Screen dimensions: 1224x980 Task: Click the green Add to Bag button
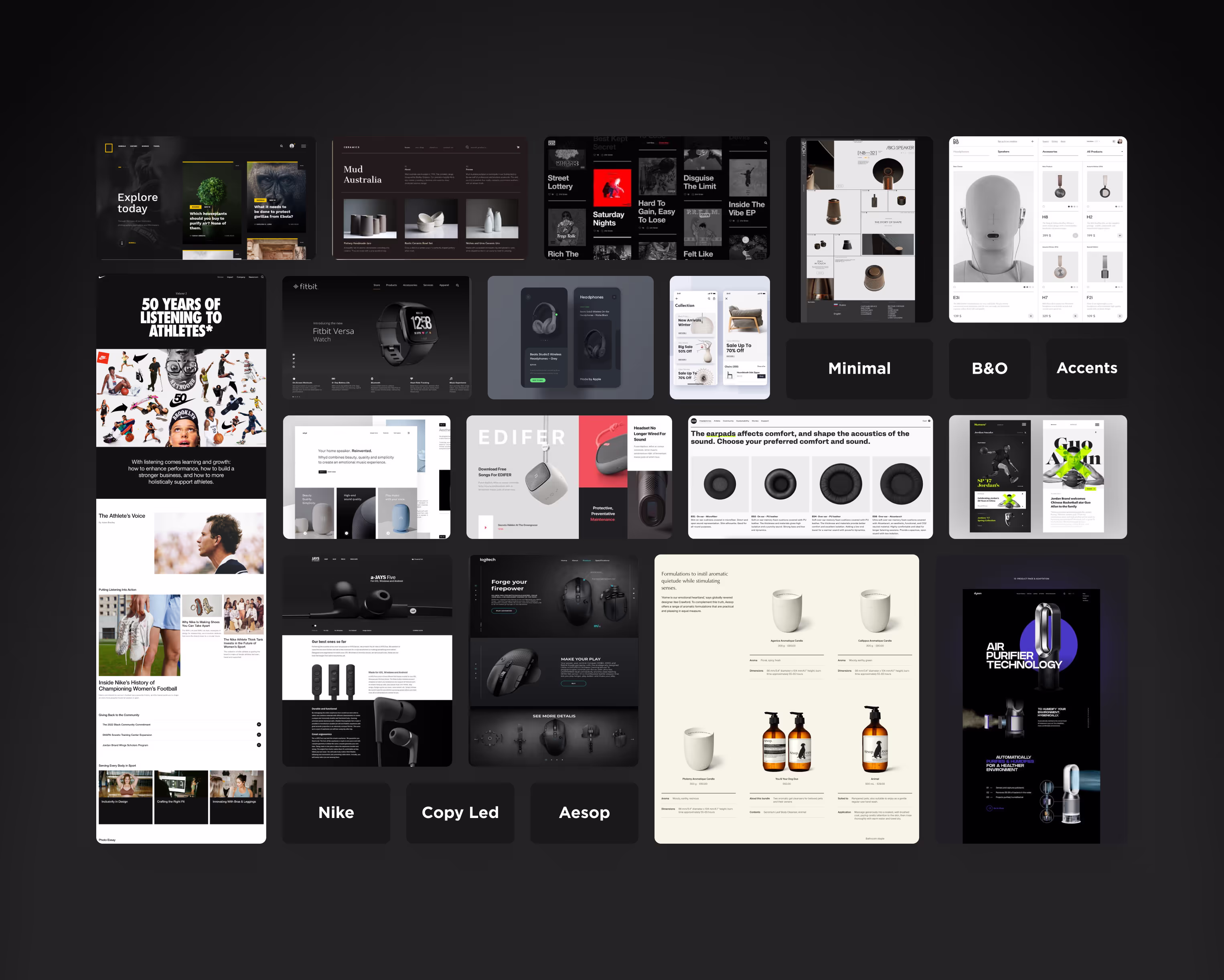(537, 380)
